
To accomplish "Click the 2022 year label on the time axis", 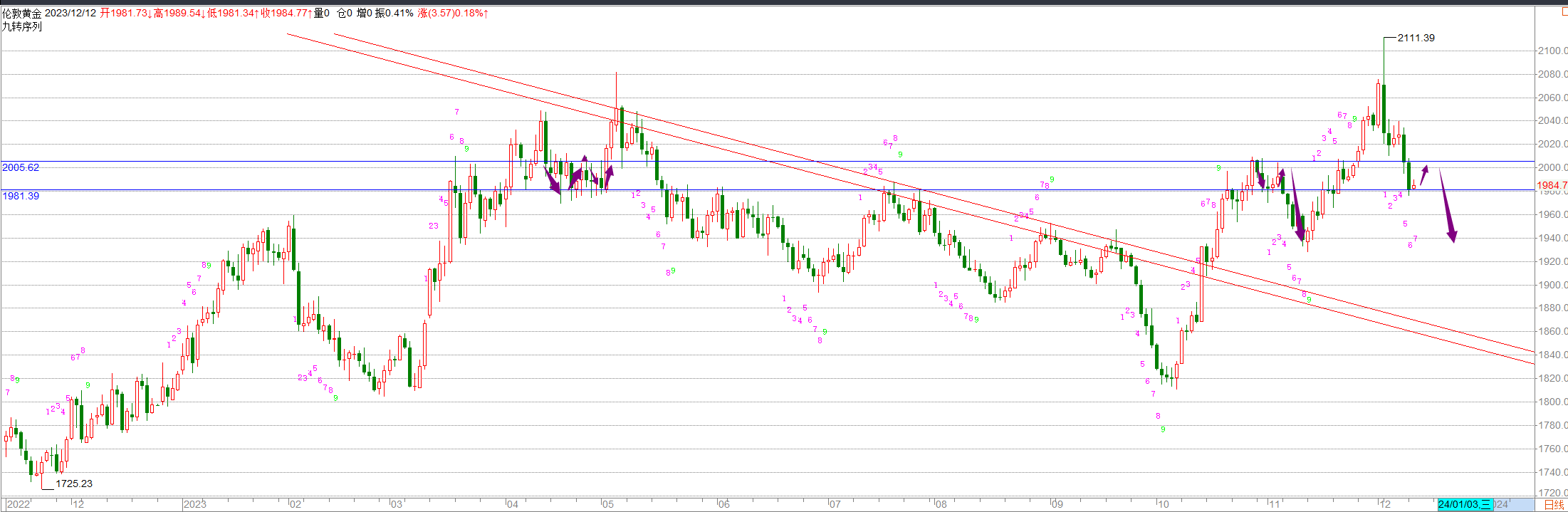I will [x=19, y=504].
